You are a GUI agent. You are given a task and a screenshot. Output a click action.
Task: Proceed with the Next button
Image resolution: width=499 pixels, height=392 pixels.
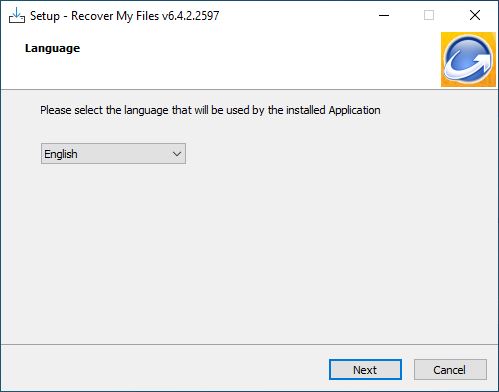pos(365,370)
